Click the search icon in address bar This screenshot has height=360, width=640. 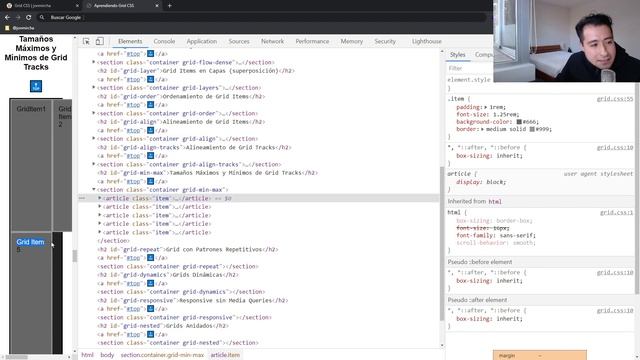(x=42, y=18)
